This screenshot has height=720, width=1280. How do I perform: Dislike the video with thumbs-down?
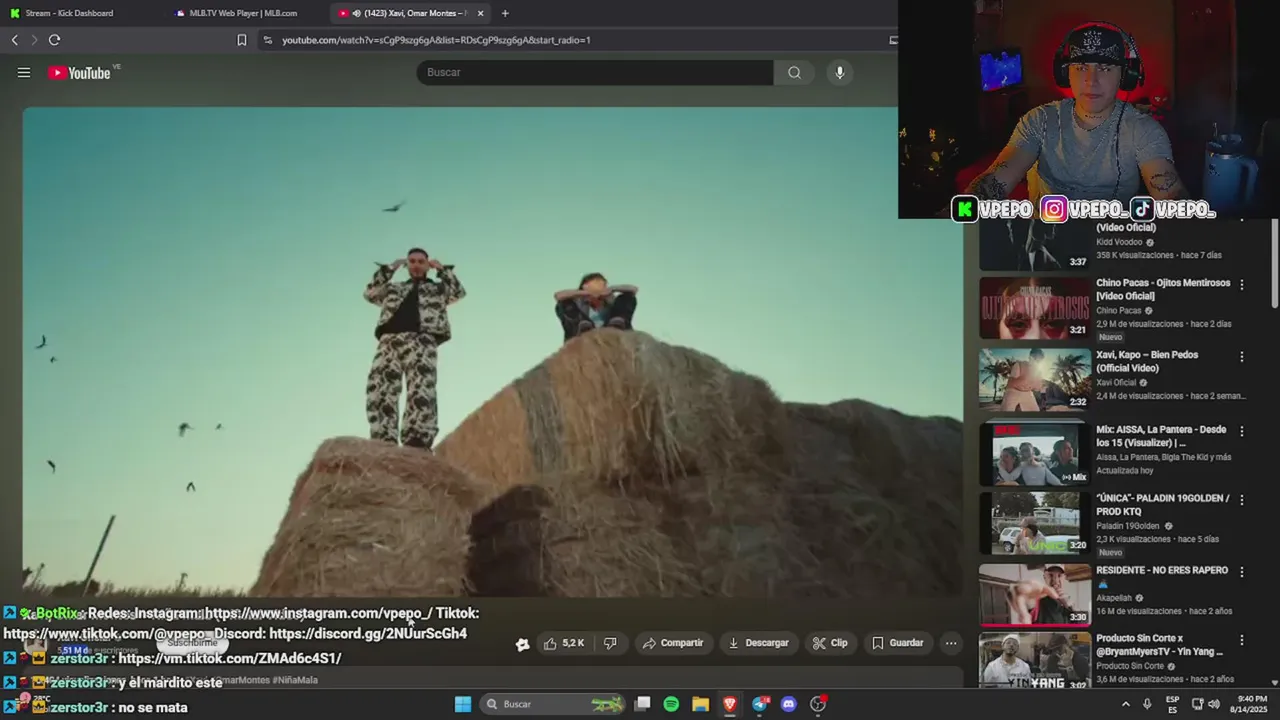point(610,643)
